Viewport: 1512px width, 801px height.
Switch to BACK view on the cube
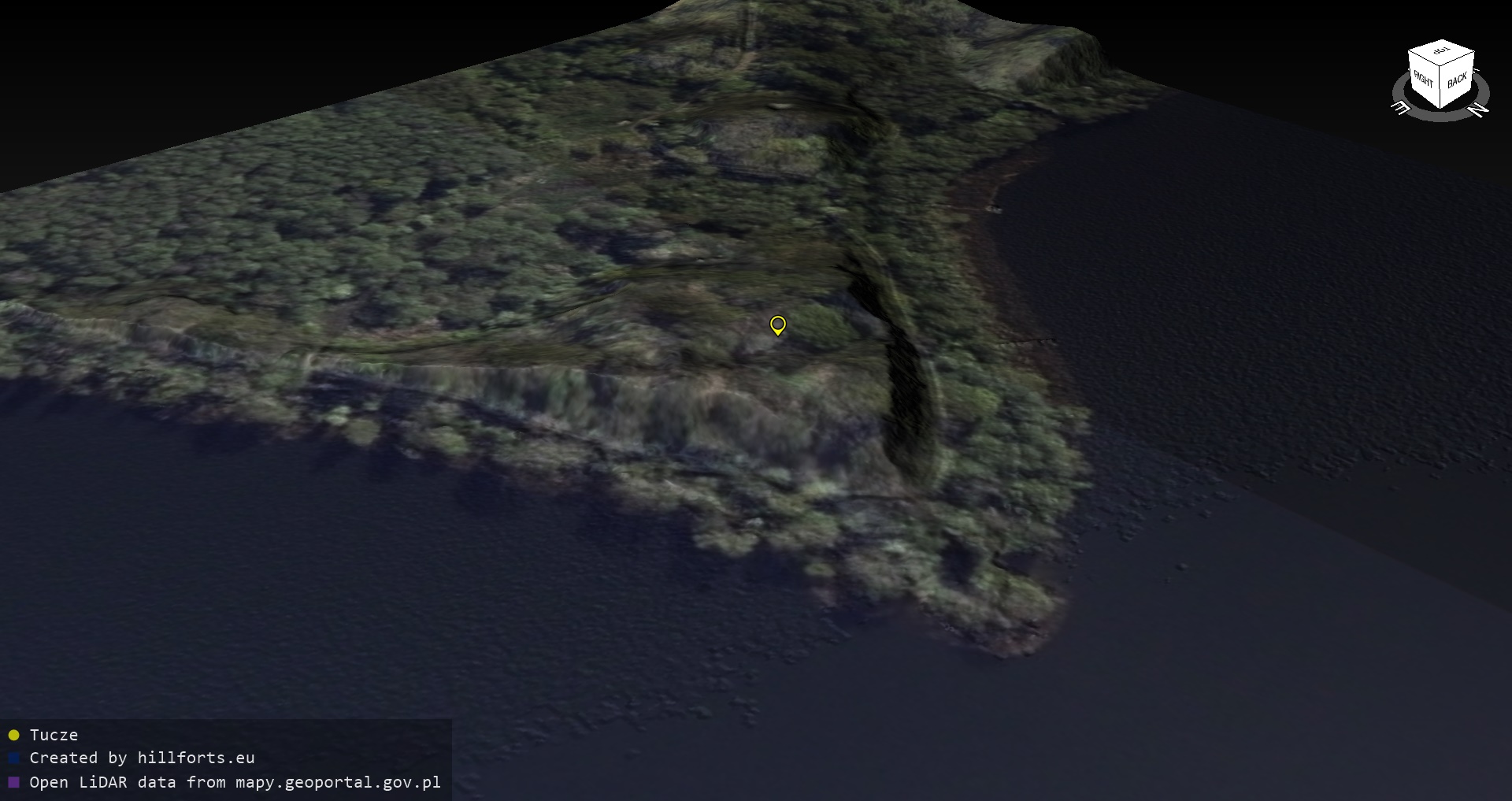1457,80
